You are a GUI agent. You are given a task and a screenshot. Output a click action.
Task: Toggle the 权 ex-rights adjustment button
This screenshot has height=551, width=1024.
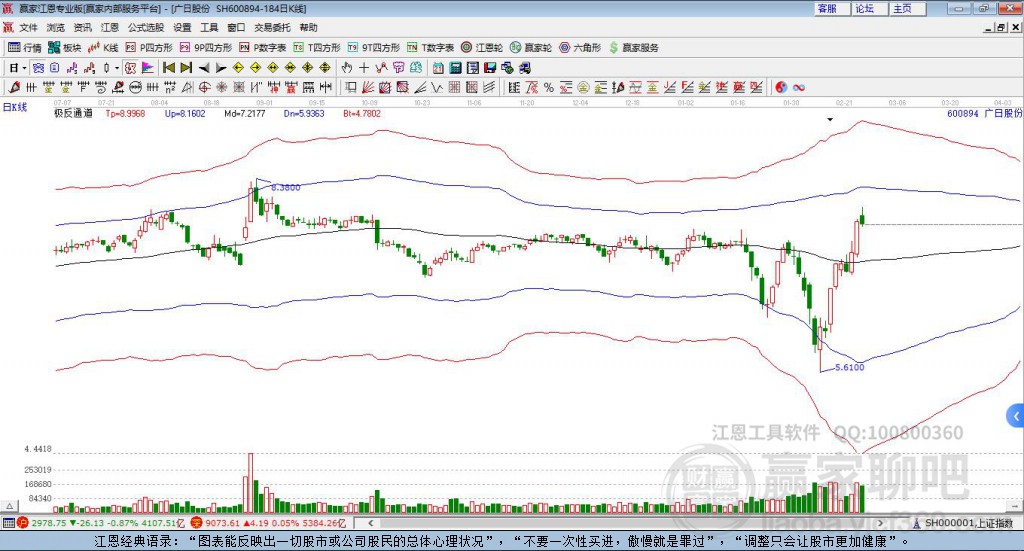click(131, 68)
